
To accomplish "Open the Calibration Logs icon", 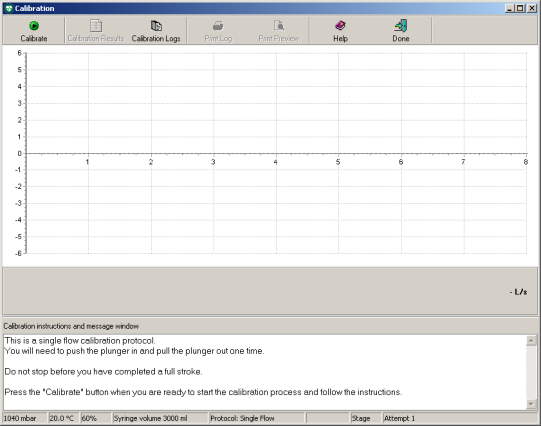I will click(156, 26).
